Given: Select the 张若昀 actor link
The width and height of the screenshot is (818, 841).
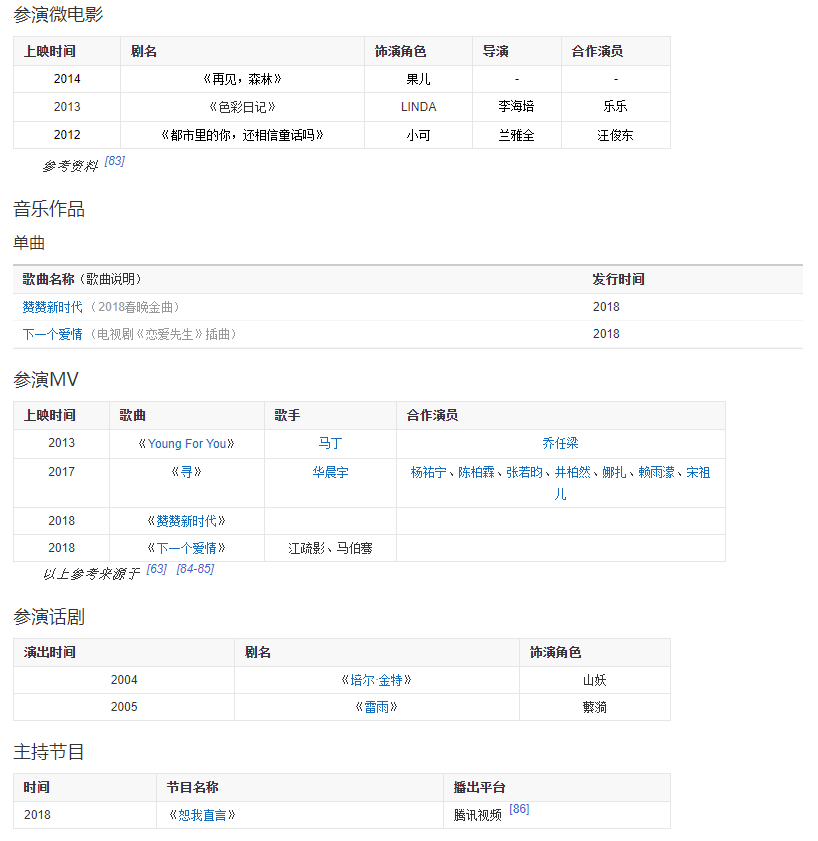Looking at the screenshot, I should 524,472.
